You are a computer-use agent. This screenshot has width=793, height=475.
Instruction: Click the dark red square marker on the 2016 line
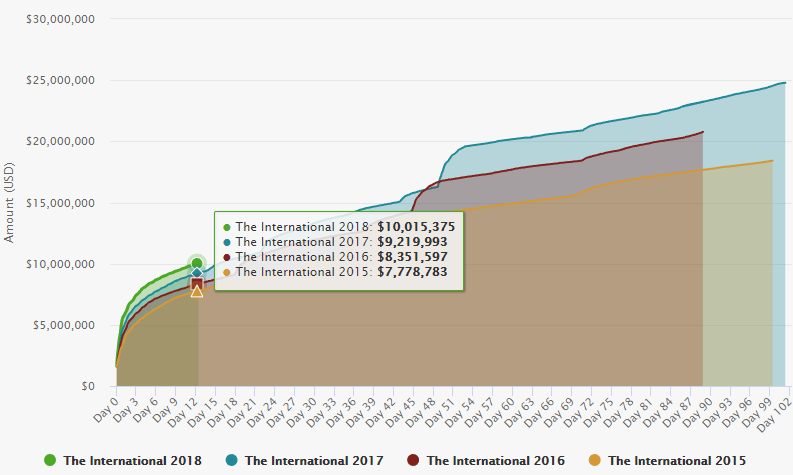(197, 284)
